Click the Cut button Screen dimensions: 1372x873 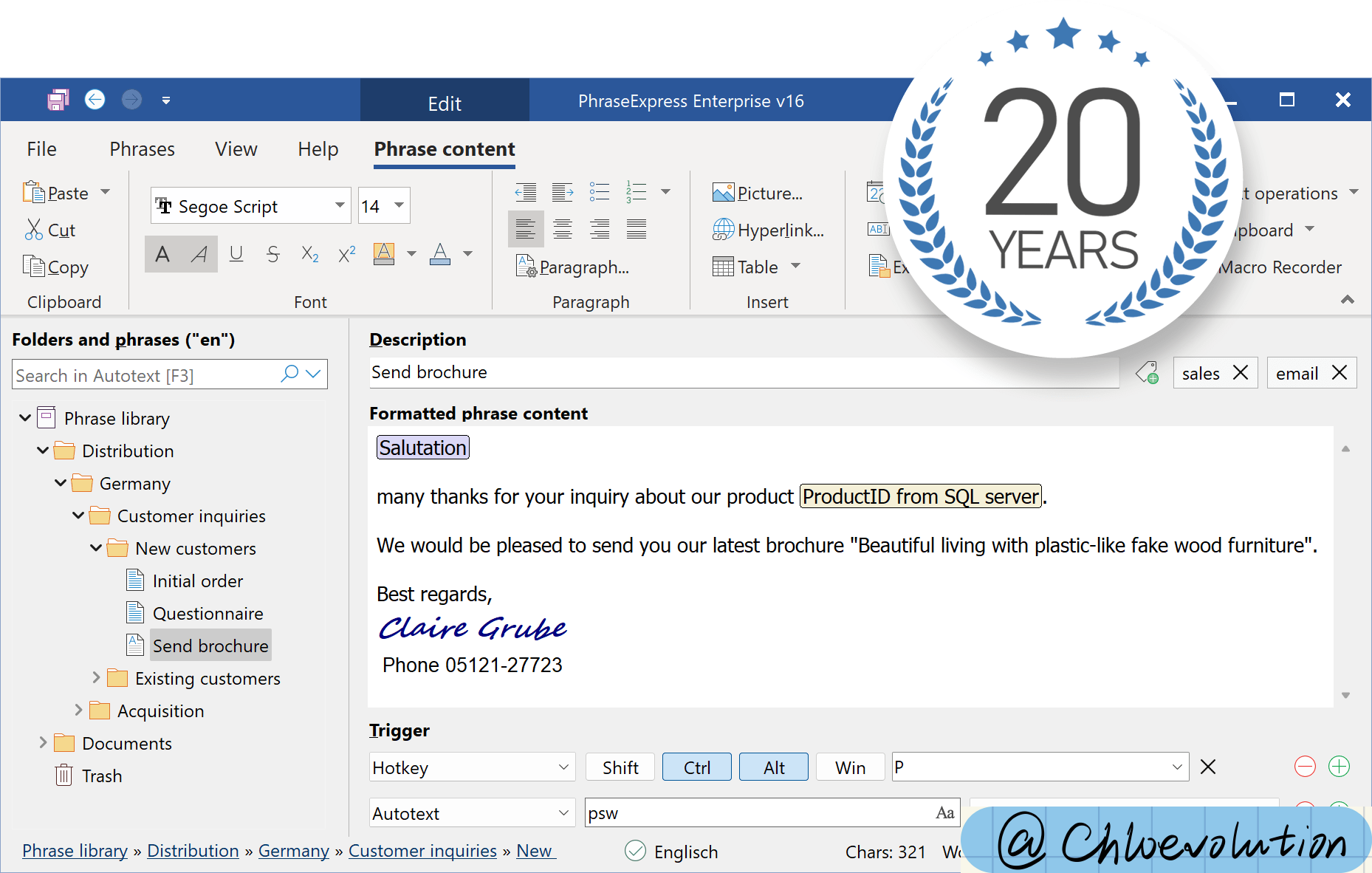(50, 230)
